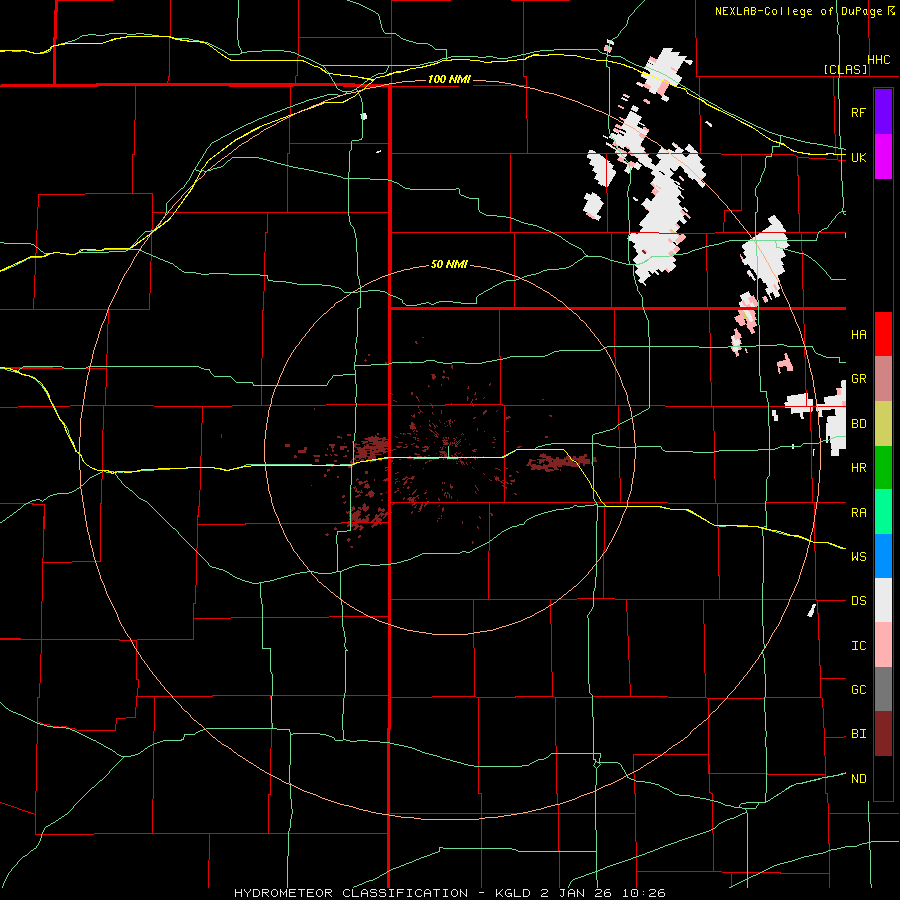
Task: Click the WS blue legend color swatch
Action: (883, 556)
